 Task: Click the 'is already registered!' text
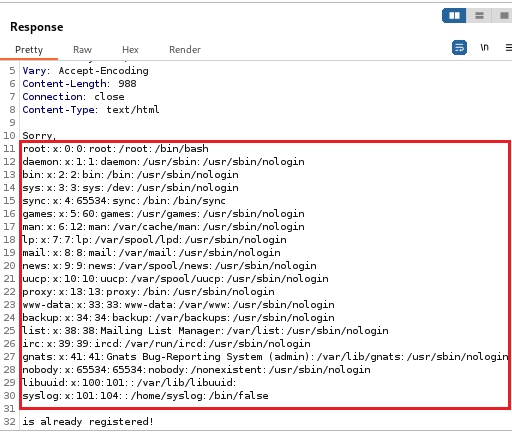(x=88, y=422)
